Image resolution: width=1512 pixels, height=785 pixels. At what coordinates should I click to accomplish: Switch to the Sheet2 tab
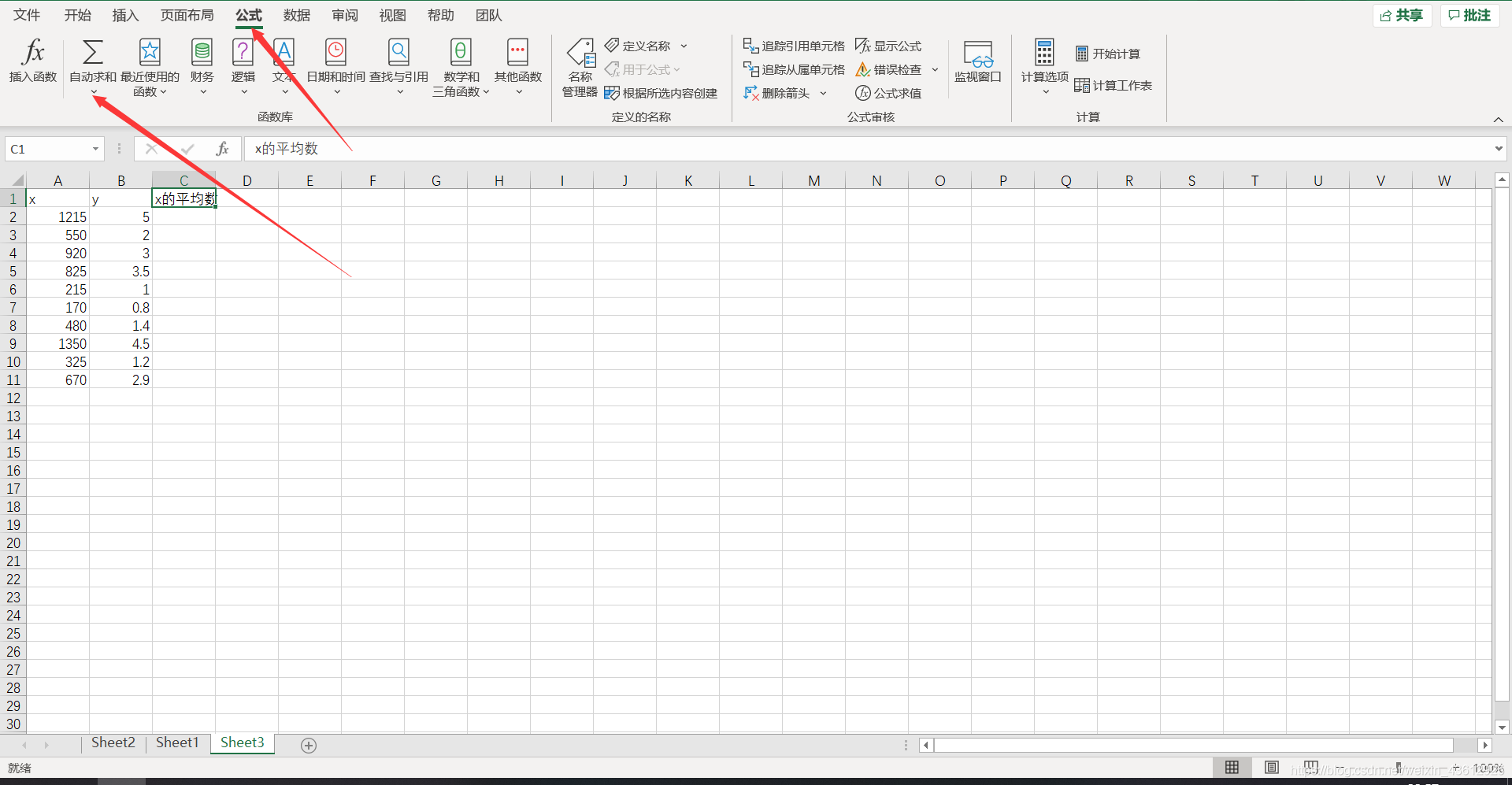[113, 742]
